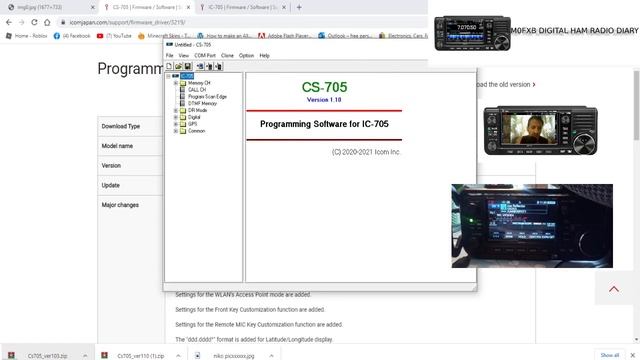Open the File menu in CS-705

click(169, 56)
